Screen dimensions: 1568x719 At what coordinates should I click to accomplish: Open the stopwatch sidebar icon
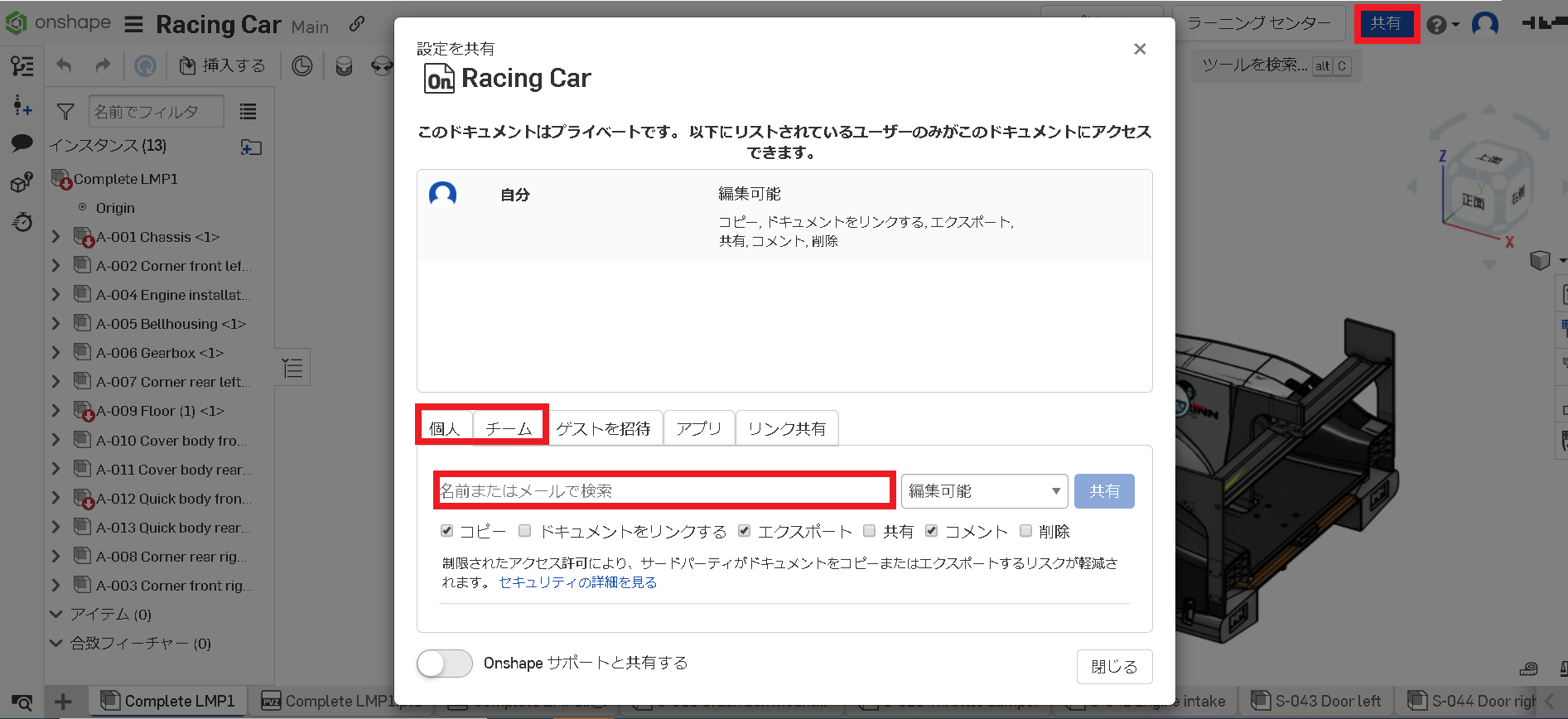[x=22, y=221]
